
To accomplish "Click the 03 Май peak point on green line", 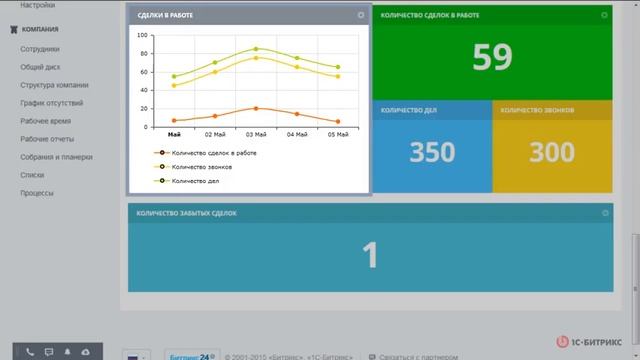I will 256,49.
